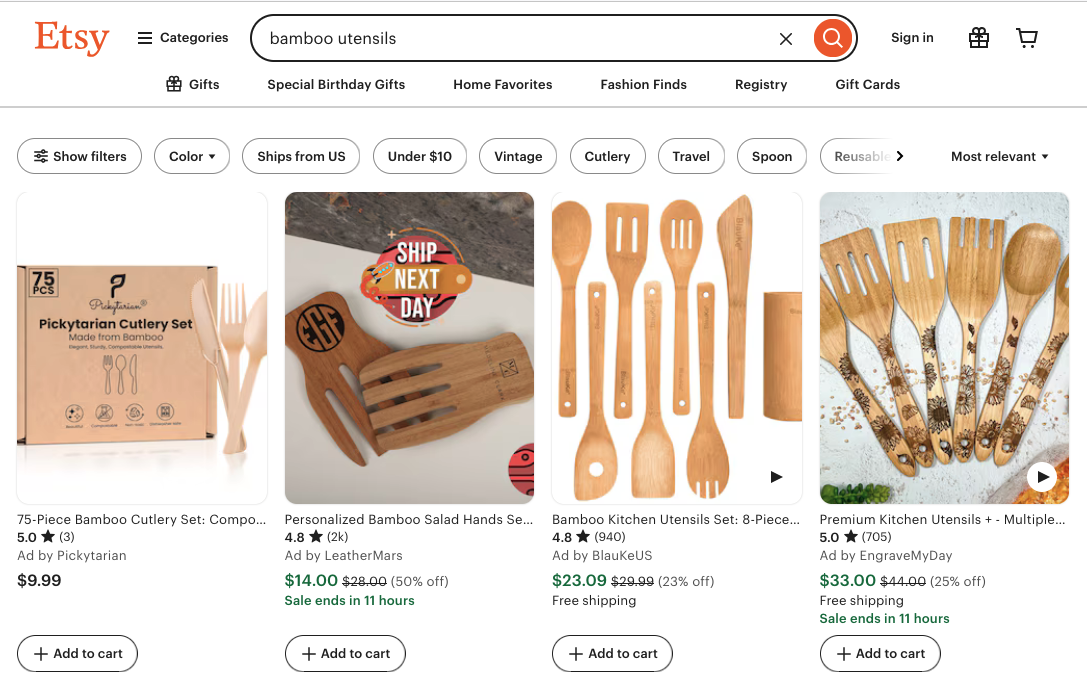This screenshot has height=685, width=1087.
Task: Play video on Premium Kitchen Utensils listing
Action: click(x=1042, y=477)
